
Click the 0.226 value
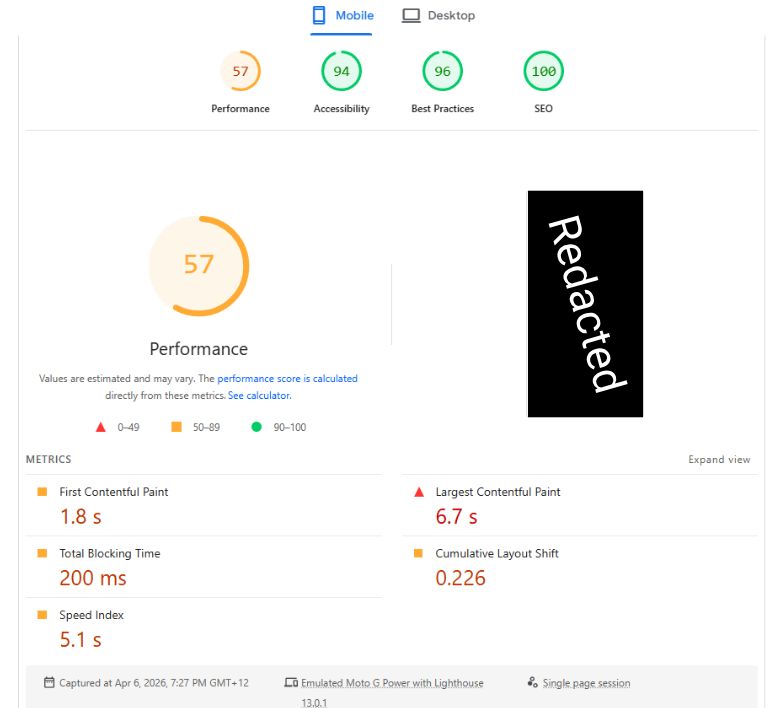tap(460, 578)
